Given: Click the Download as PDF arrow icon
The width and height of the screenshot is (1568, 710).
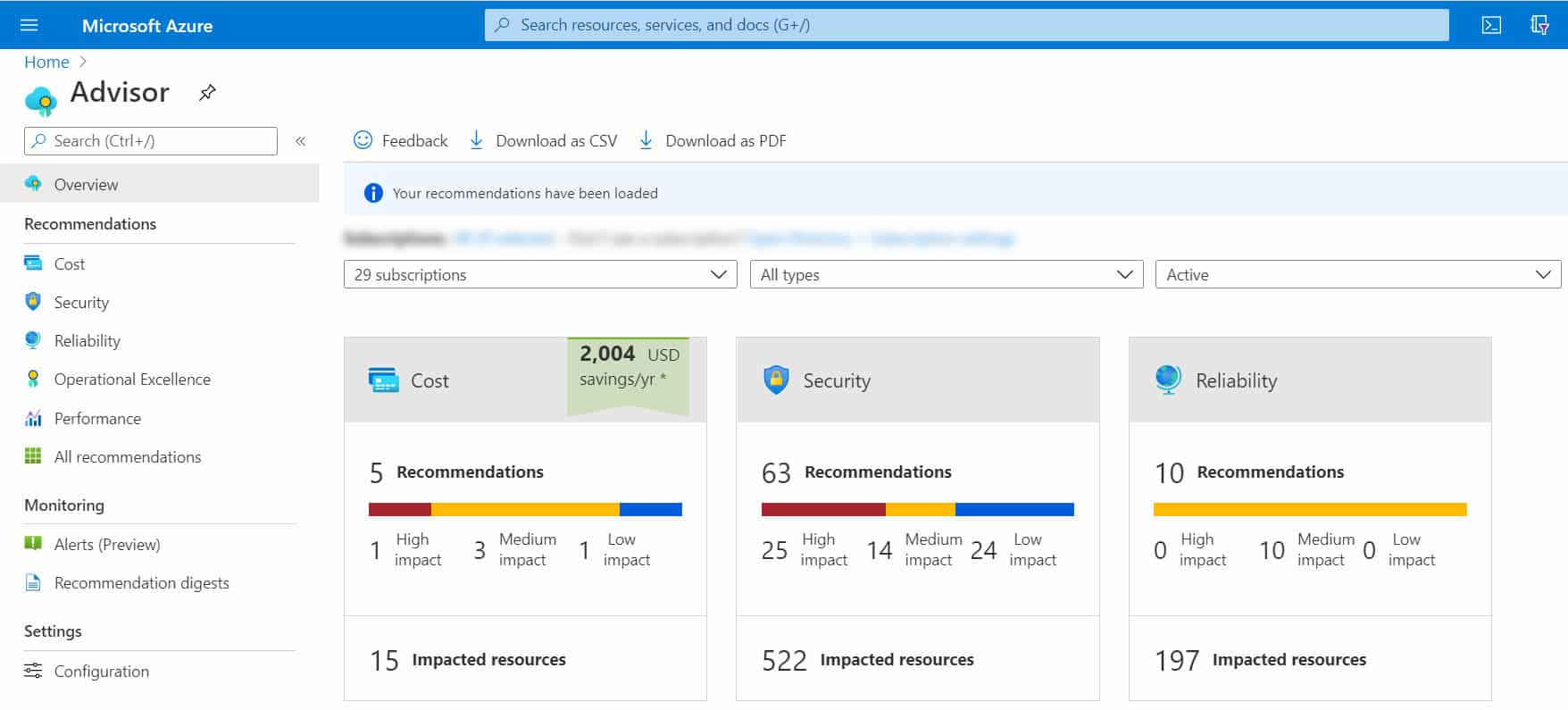Looking at the screenshot, I should tap(646, 140).
